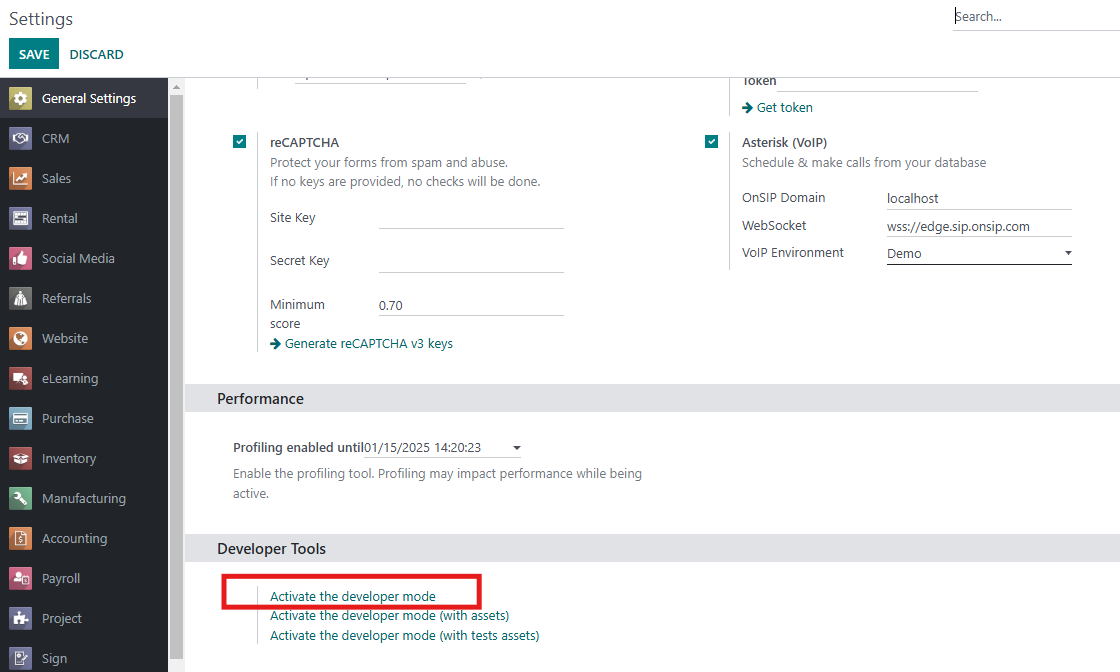Open eLearning settings section
The width and height of the screenshot is (1120, 672).
[x=84, y=378]
